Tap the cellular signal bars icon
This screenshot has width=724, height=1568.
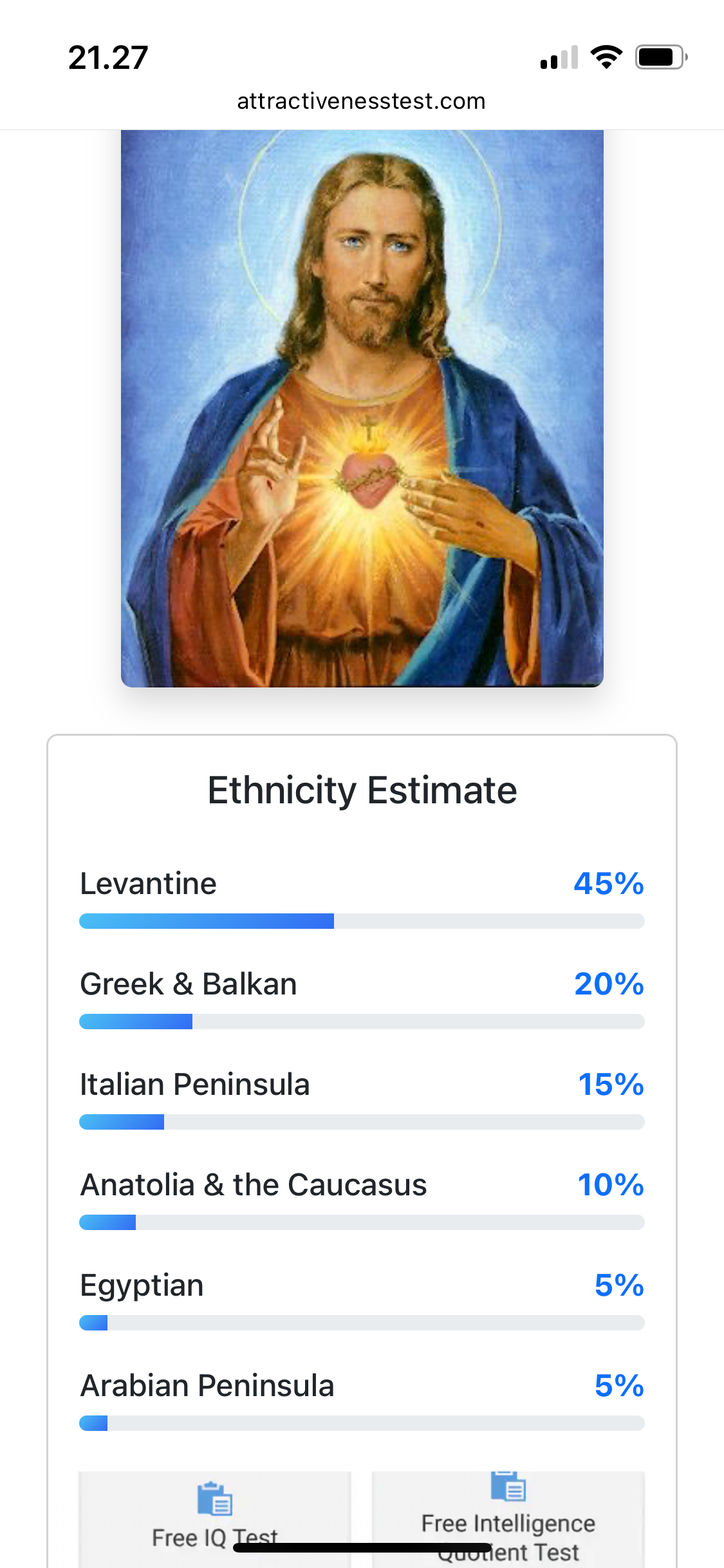pyautogui.click(x=559, y=58)
